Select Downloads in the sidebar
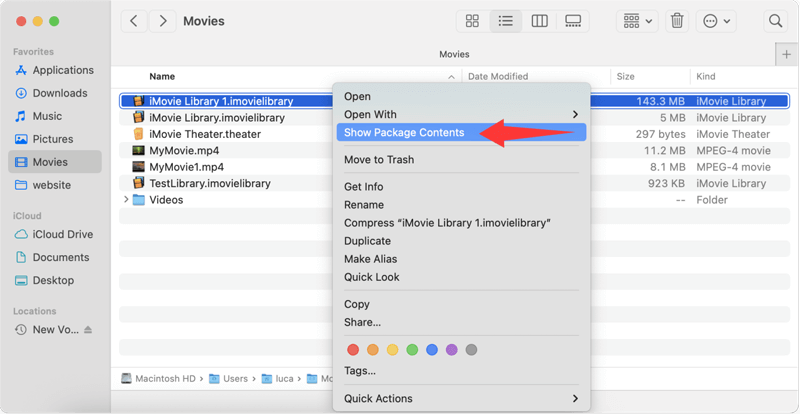 click(x=60, y=93)
